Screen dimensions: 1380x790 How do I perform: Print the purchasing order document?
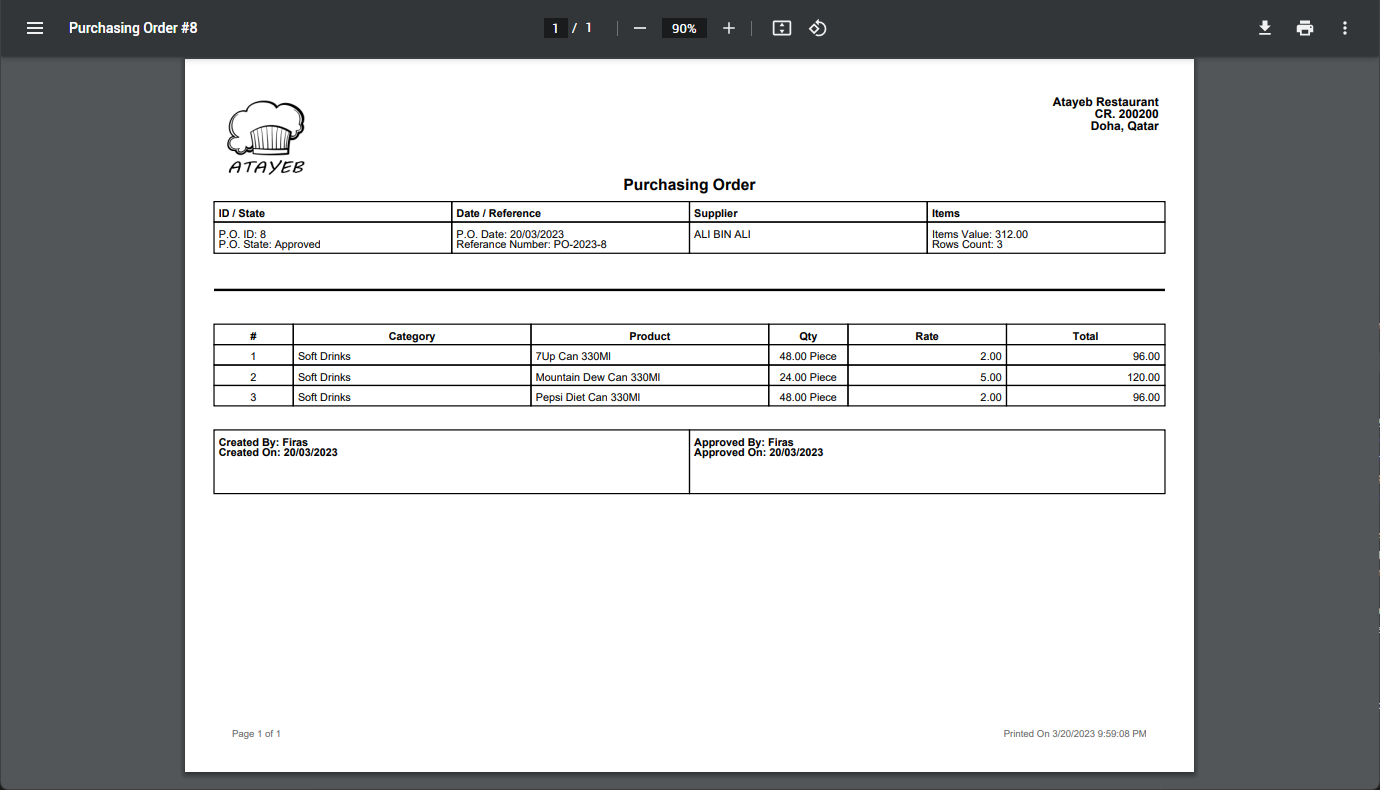pyautogui.click(x=1305, y=28)
